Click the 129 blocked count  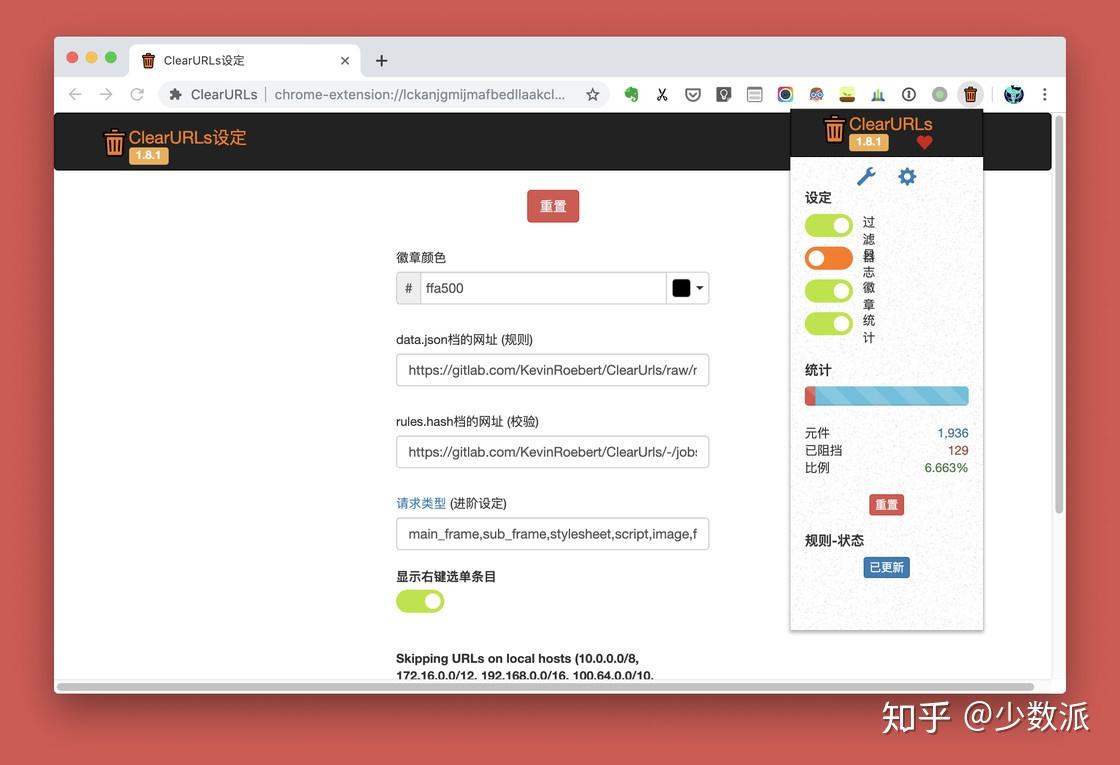pos(958,451)
